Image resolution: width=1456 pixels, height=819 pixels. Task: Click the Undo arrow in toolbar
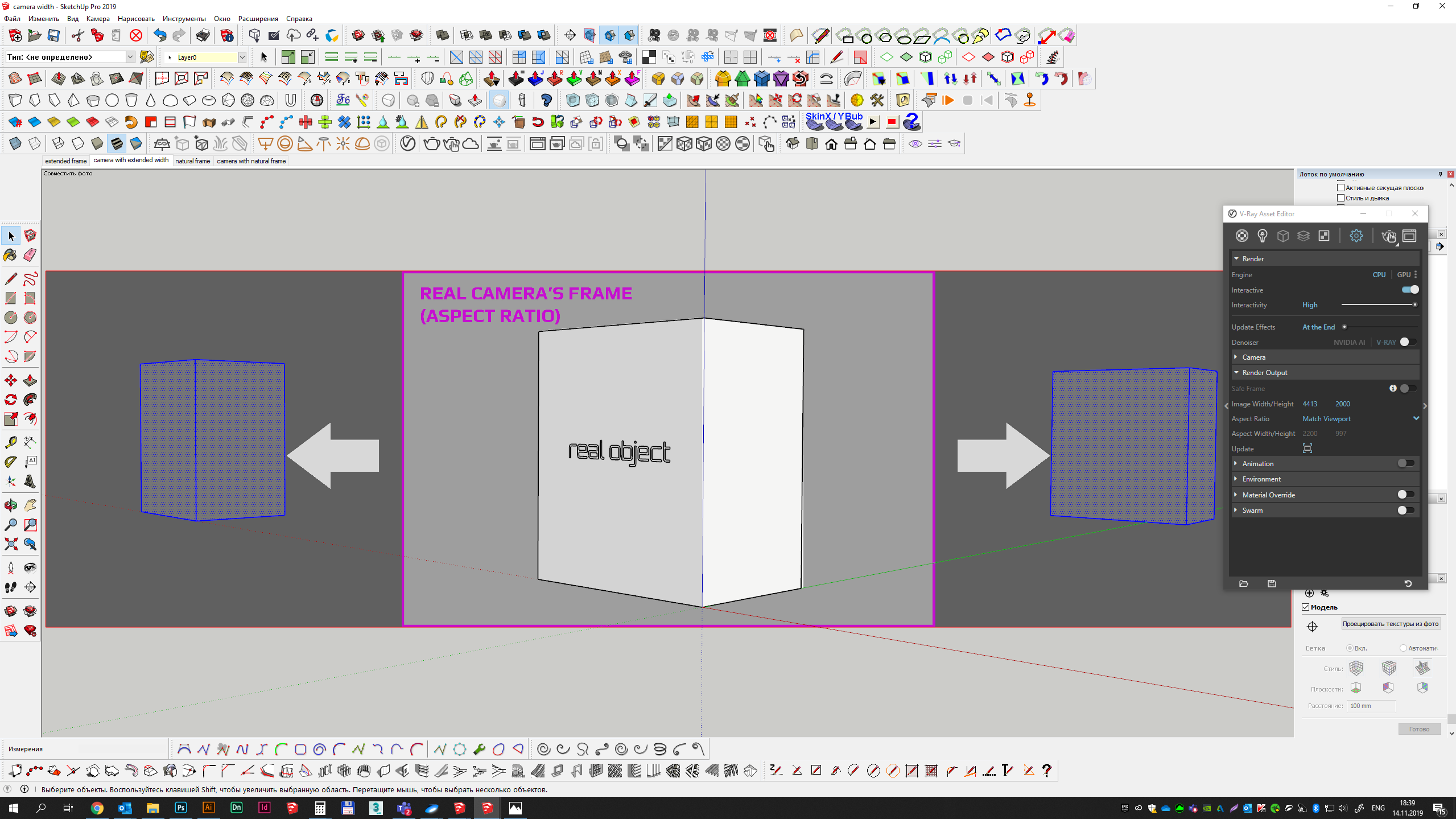pos(160,36)
